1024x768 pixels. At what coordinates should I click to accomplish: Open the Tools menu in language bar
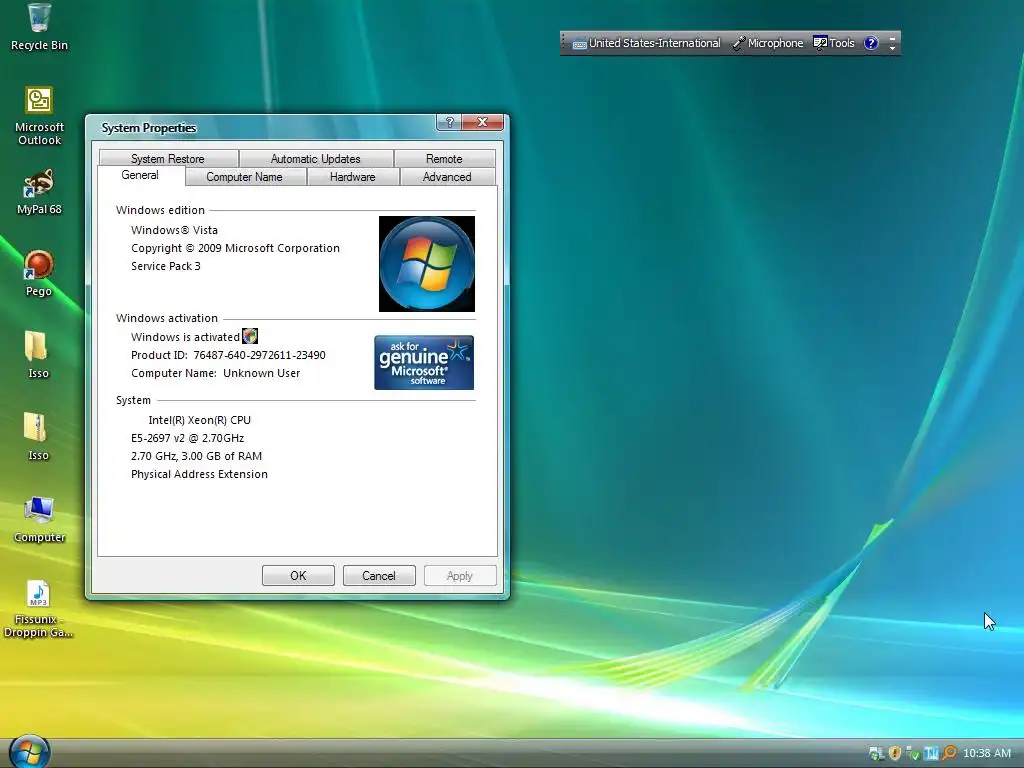click(x=834, y=43)
